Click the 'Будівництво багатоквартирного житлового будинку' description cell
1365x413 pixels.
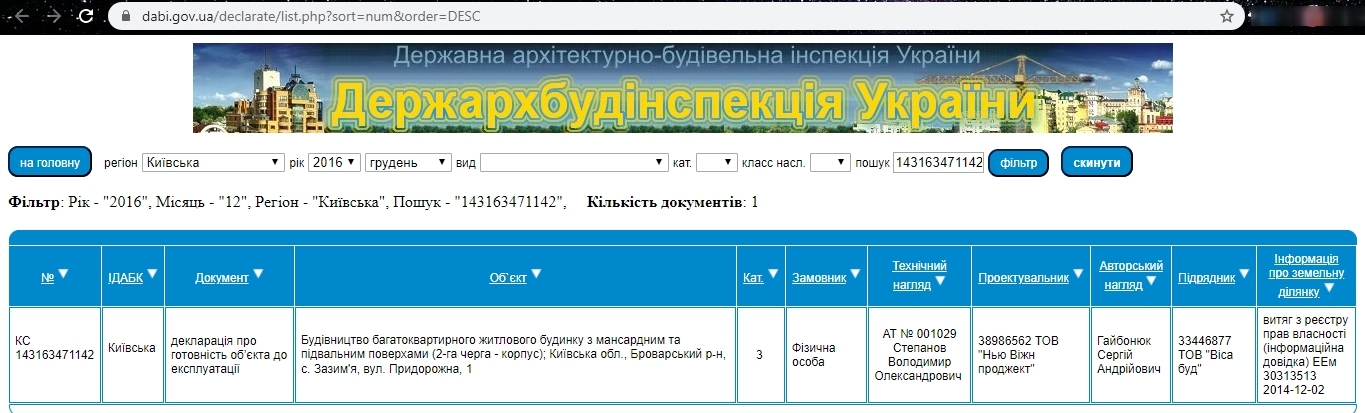tap(516, 355)
